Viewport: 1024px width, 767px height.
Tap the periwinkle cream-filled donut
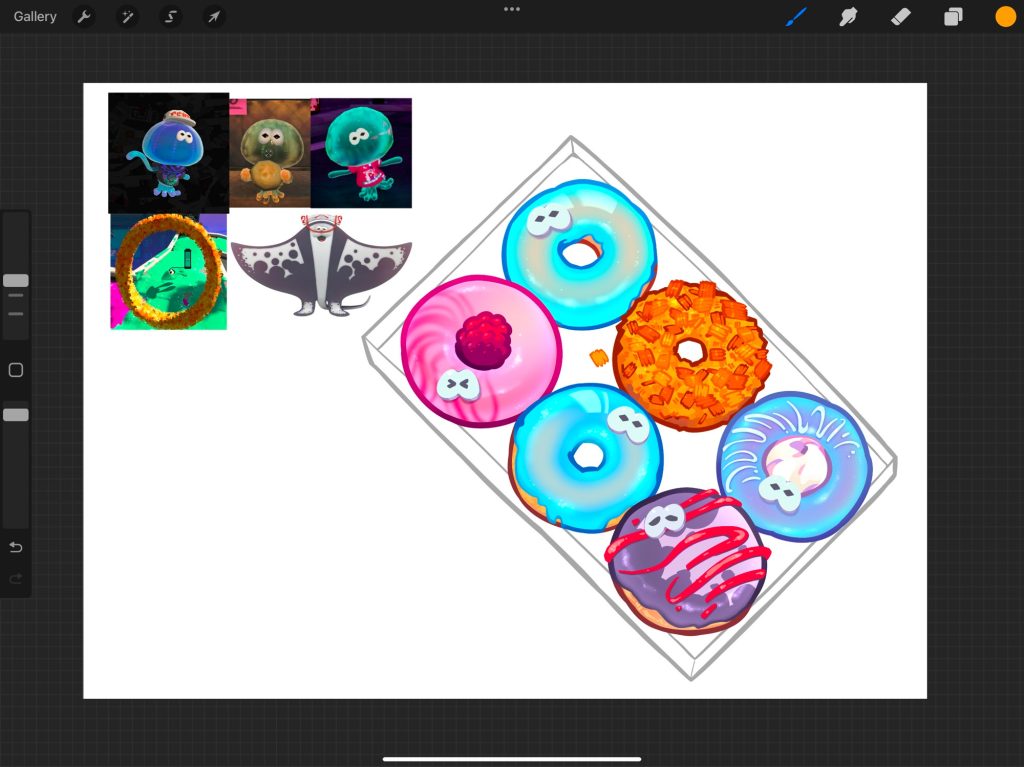(794, 466)
